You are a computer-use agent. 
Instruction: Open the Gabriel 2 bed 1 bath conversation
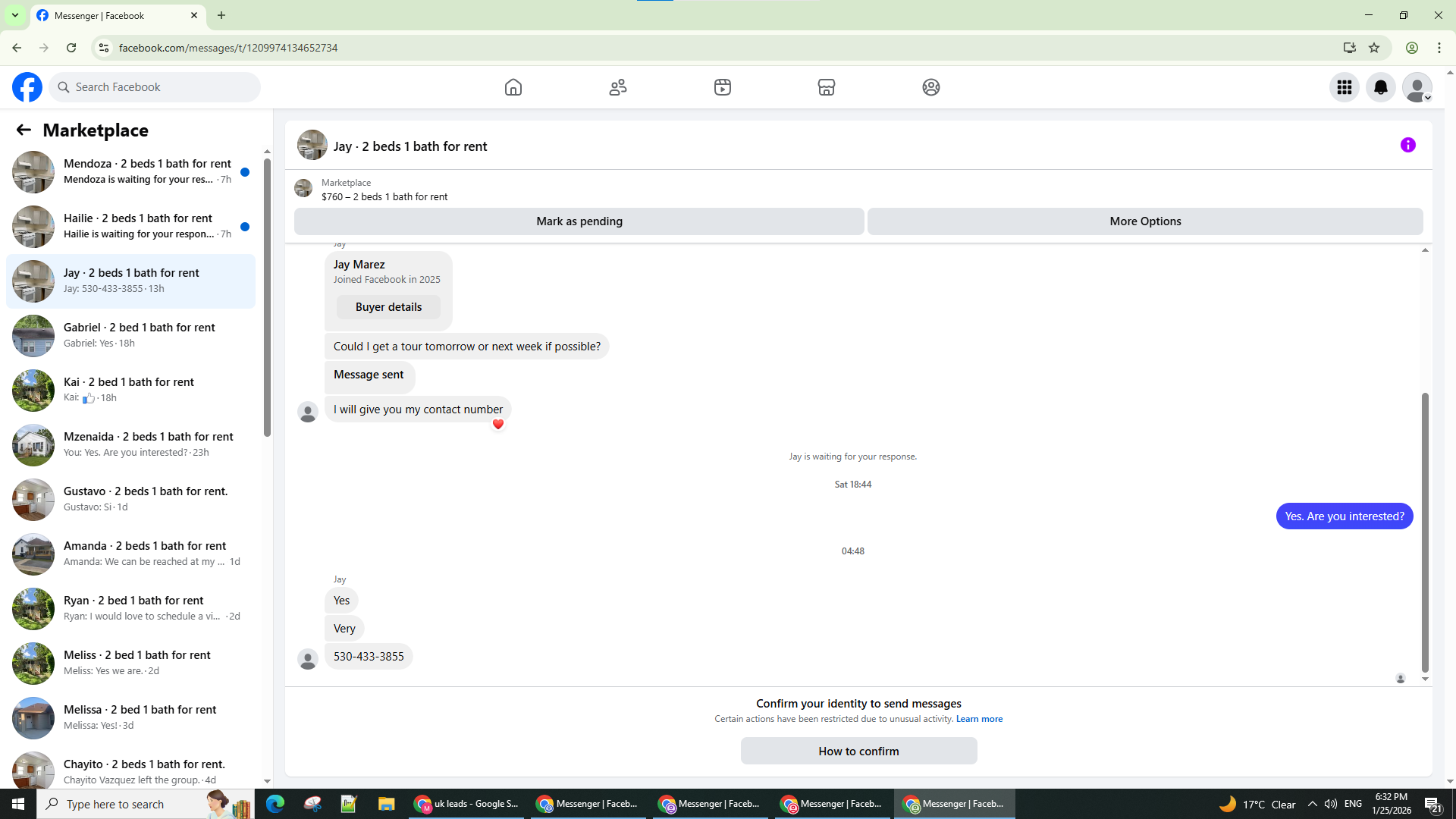tap(130, 335)
